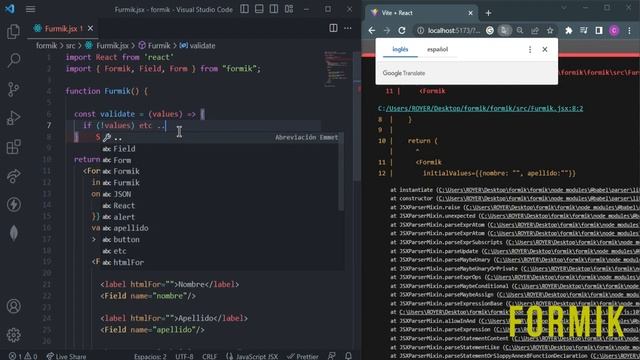Screen dimensions: 640x360
Task: Click the Google Translate icon in the address bar
Action: (x=504, y=31)
